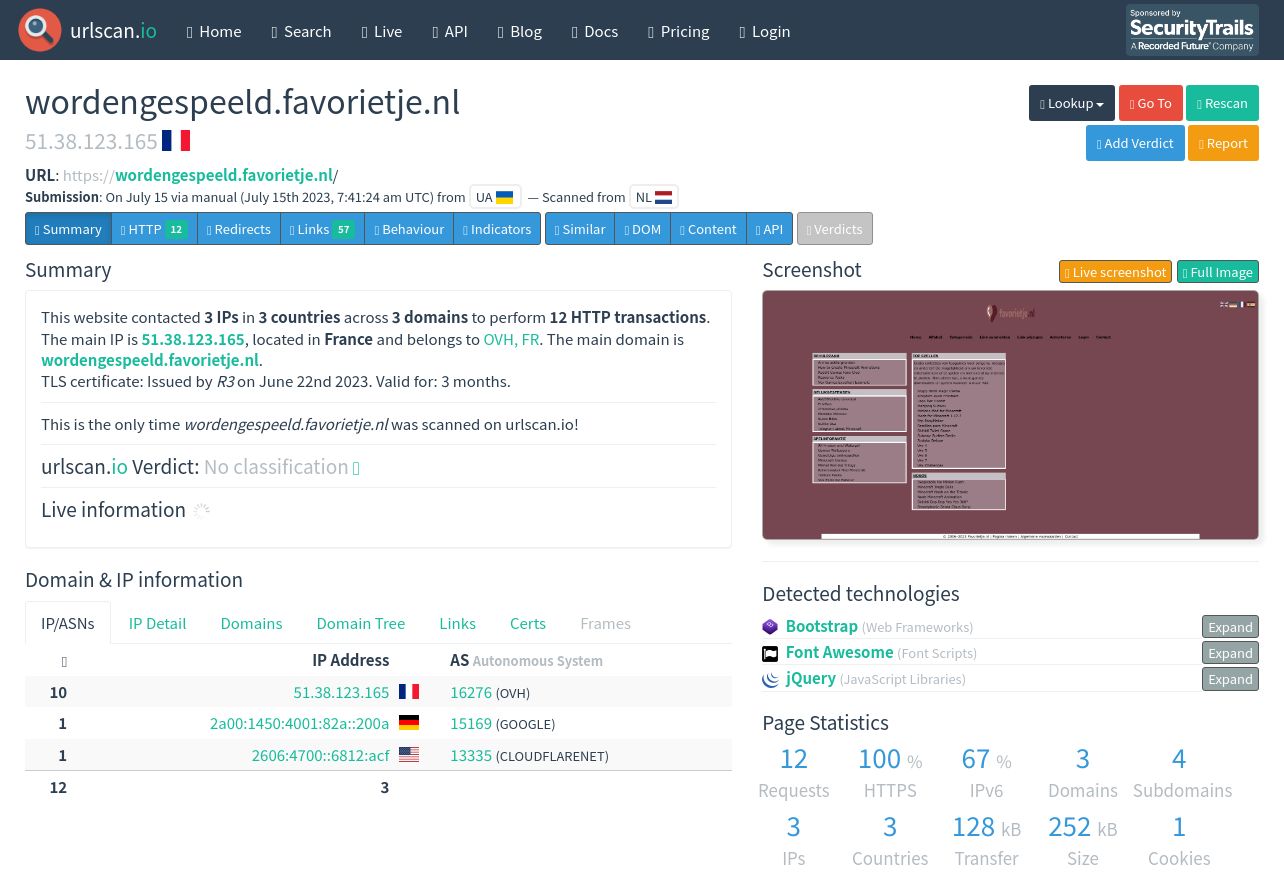Open the Lookup dropdown

[x=1072, y=103]
